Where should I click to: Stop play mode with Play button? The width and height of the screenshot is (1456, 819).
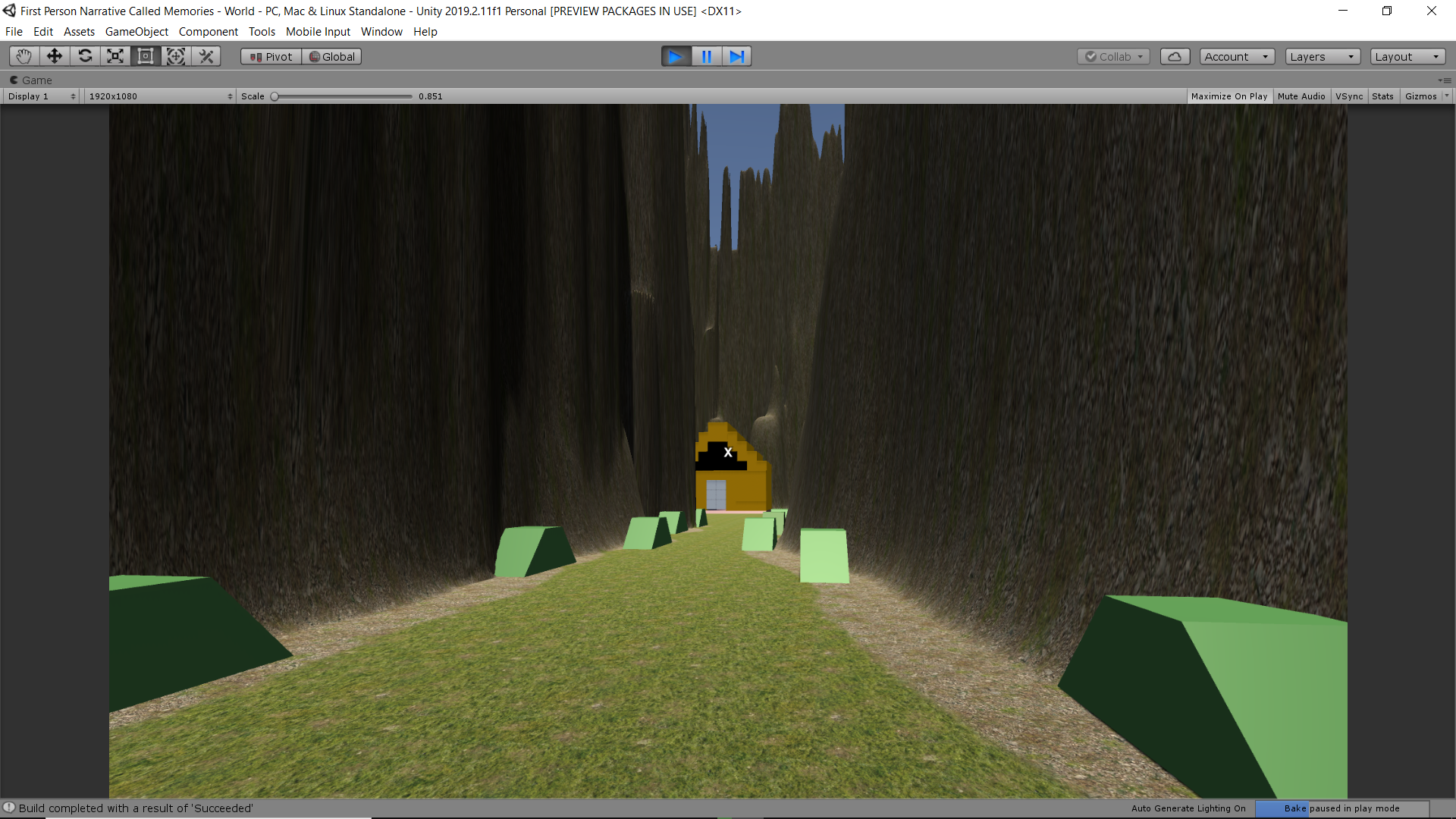click(676, 56)
